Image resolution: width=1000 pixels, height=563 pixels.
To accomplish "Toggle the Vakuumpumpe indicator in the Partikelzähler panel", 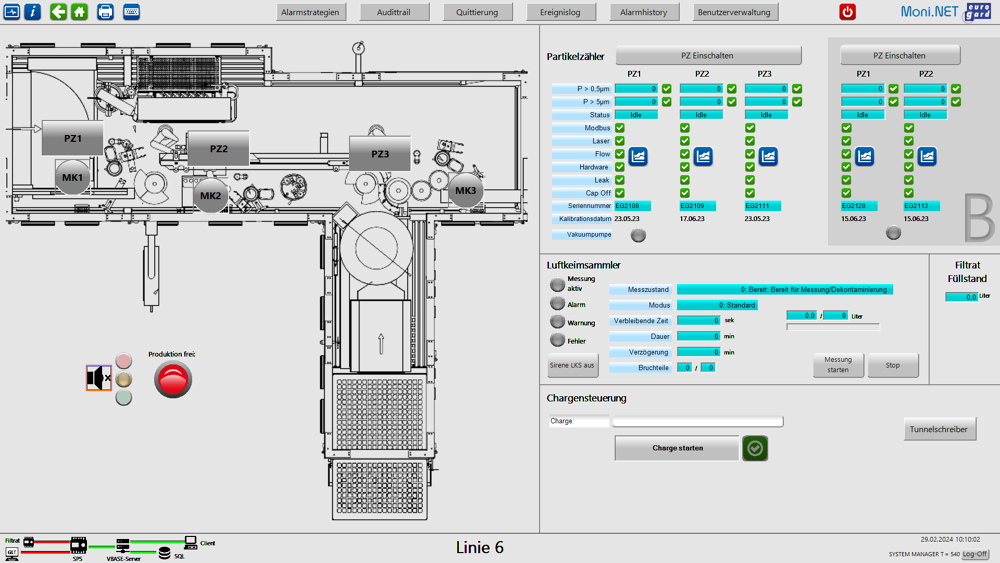I will (x=638, y=235).
